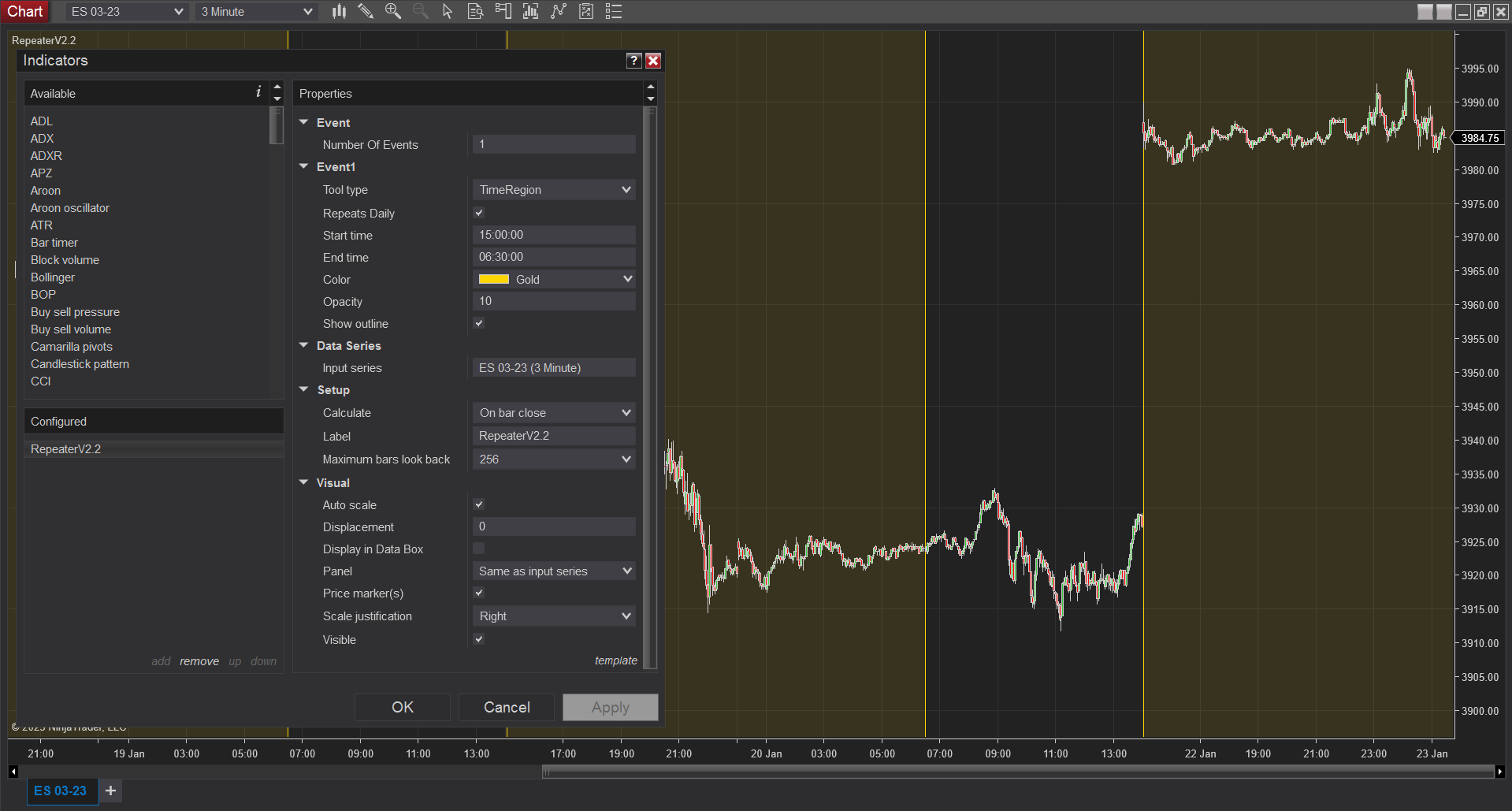
Task: Collapse the Event1 section
Action: coord(304,166)
